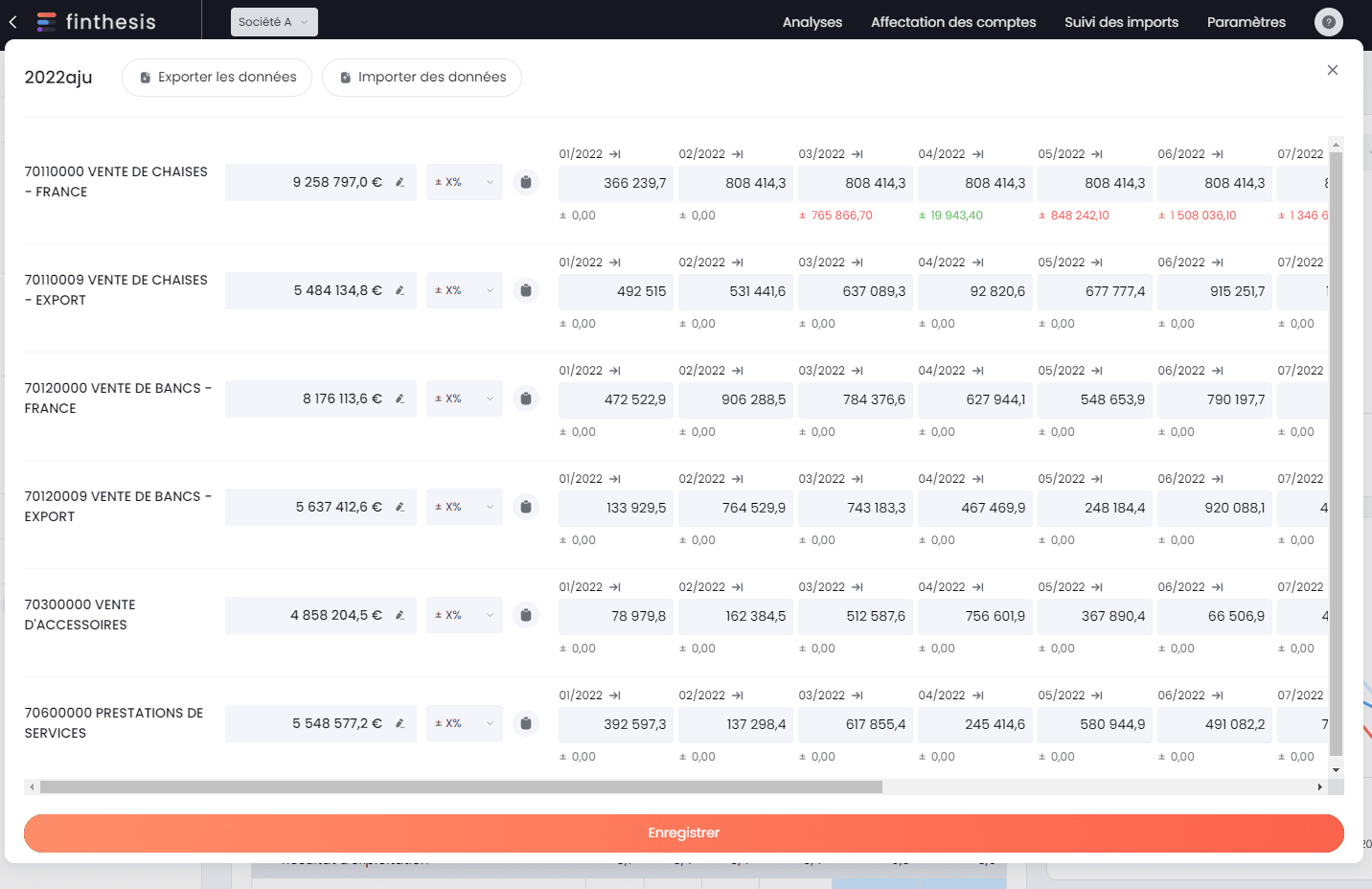The image size is (1372, 889).
Task: Click the finthesis logo
Action: click(96, 22)
